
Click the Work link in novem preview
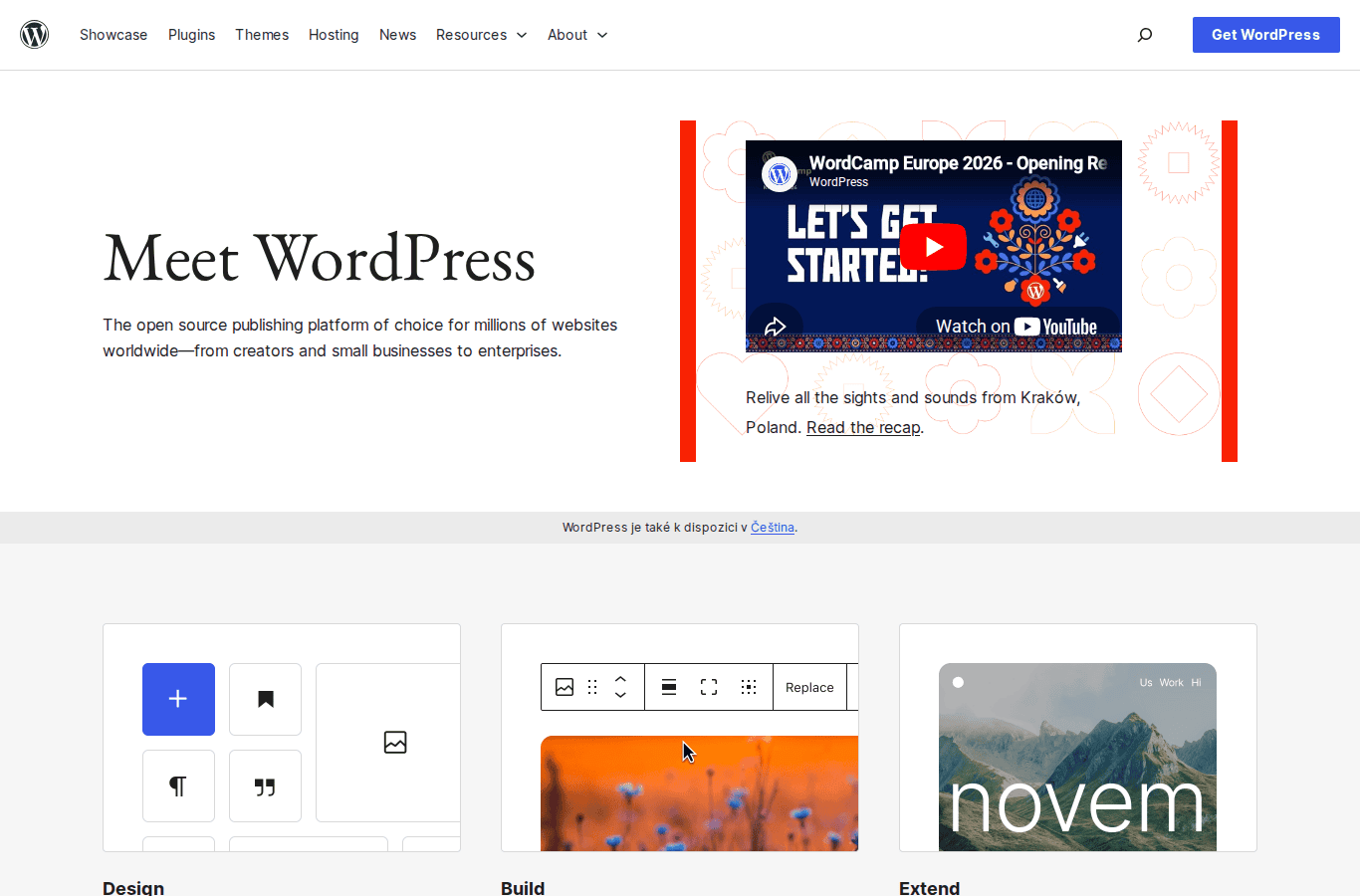tap(1172, 683)
